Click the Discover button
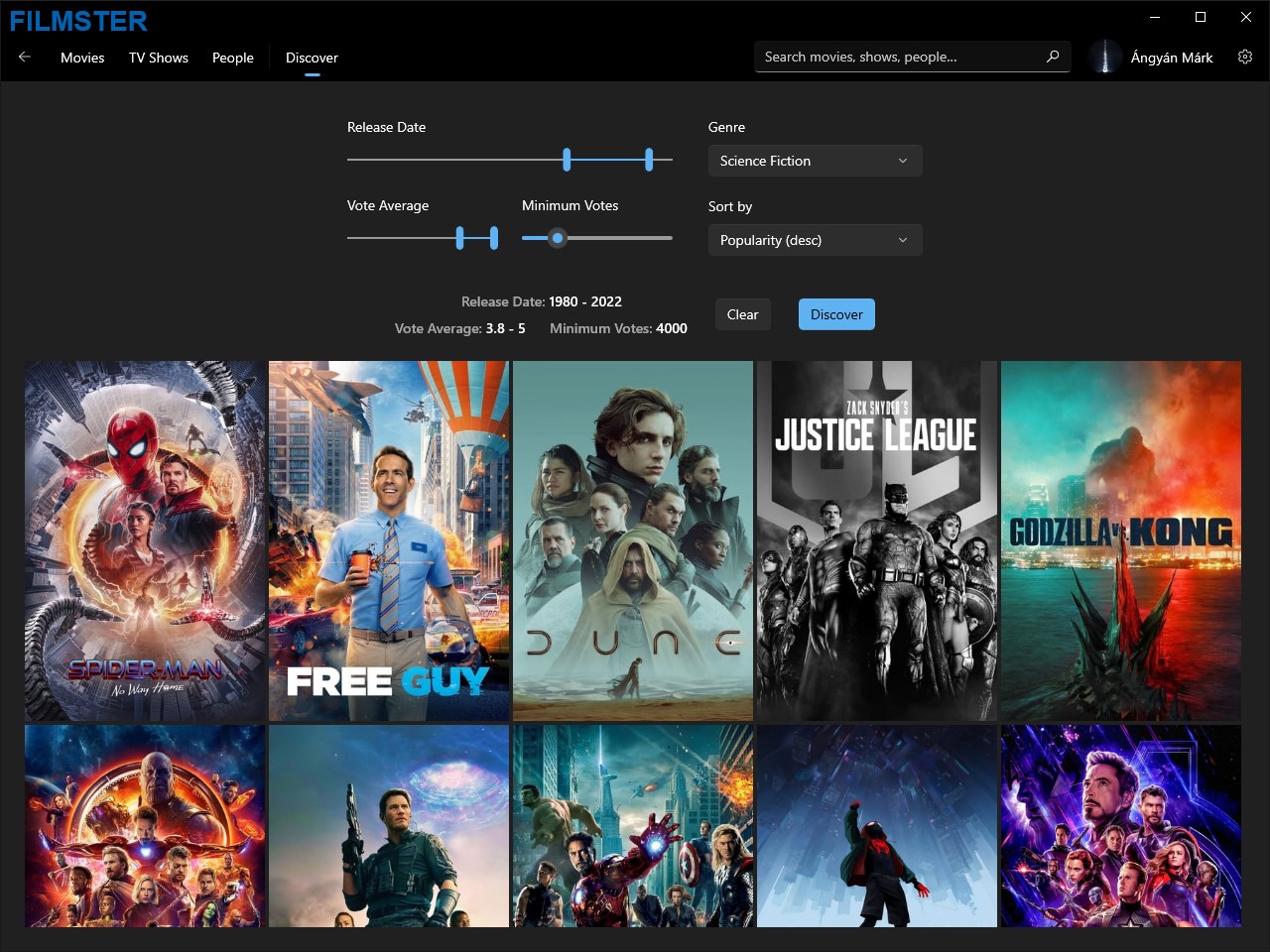The height and width of the screenshot is (952, 1270). 836,314
